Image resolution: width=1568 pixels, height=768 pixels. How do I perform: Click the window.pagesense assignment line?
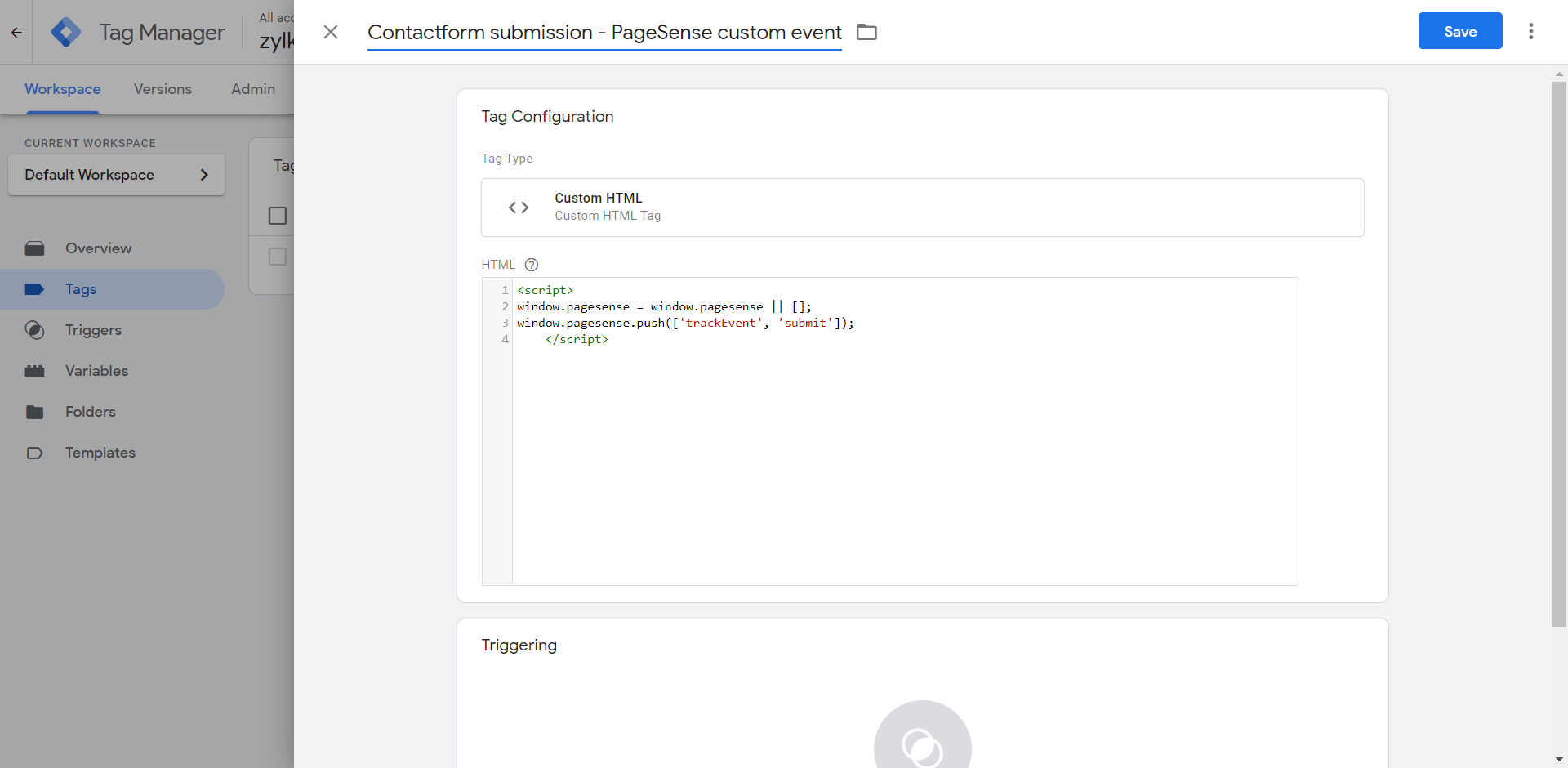(664, 306)
